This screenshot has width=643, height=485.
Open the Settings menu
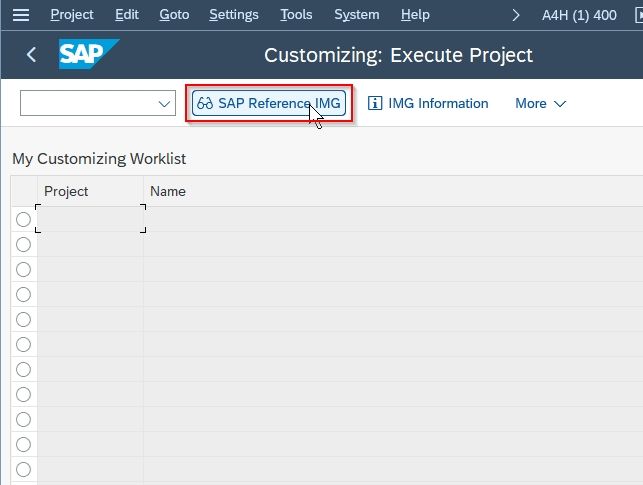point(234,15)
